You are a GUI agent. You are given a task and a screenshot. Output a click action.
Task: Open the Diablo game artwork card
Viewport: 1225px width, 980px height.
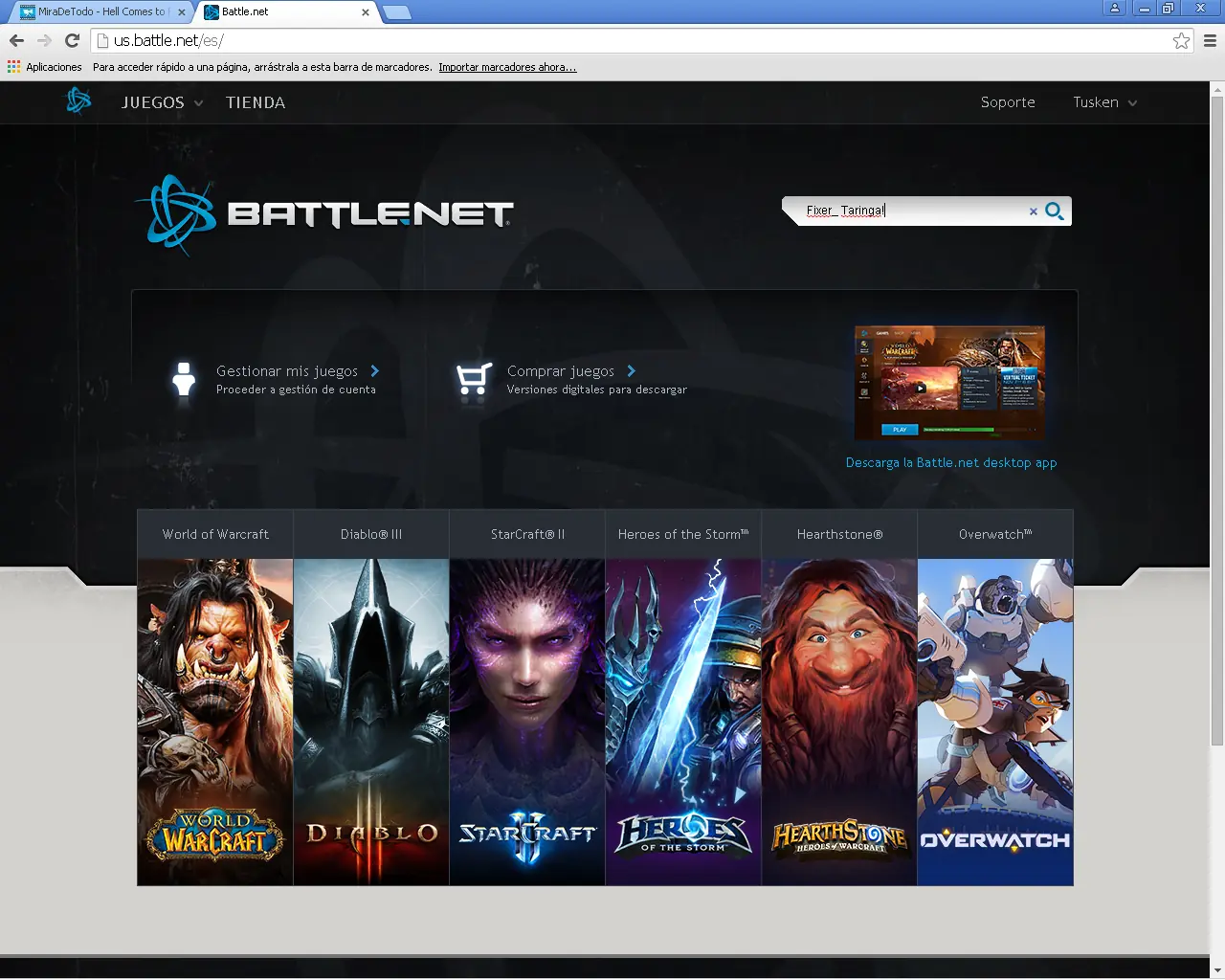(371, 723)
